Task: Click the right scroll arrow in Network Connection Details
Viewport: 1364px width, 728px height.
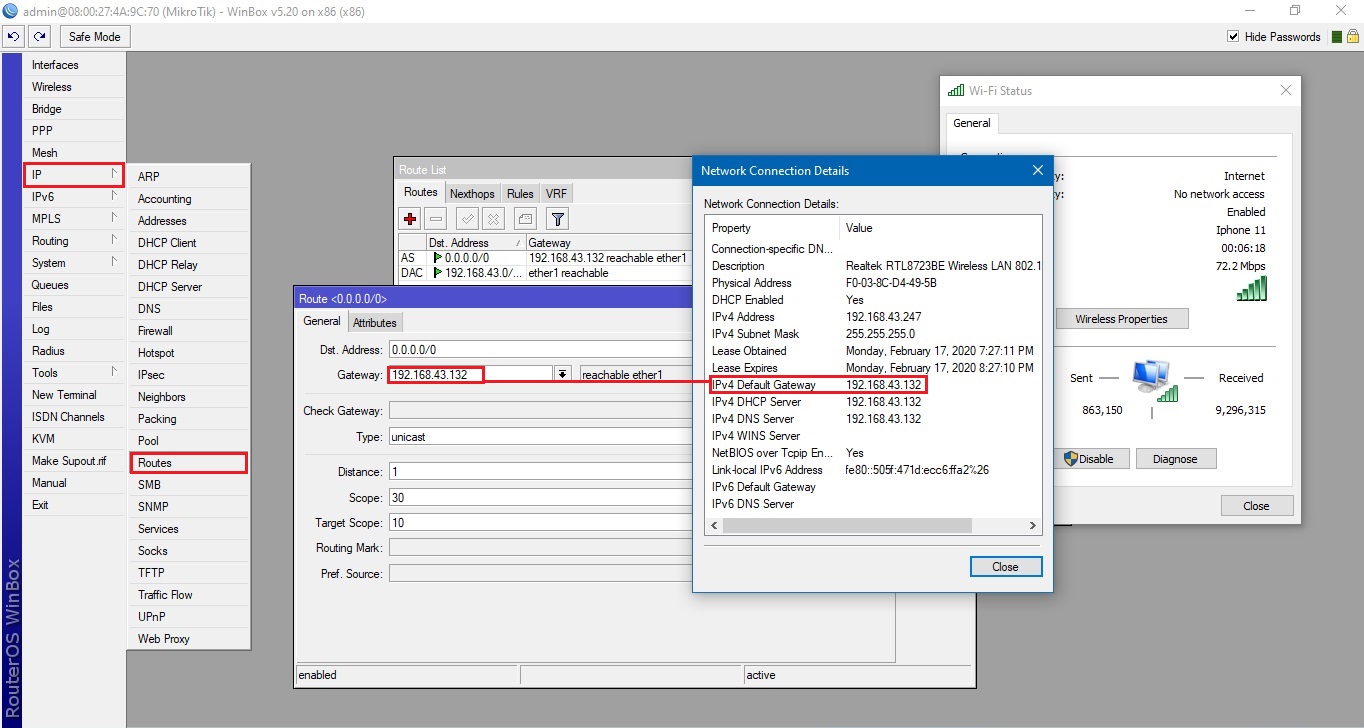Action: (x=1033, y=525)
